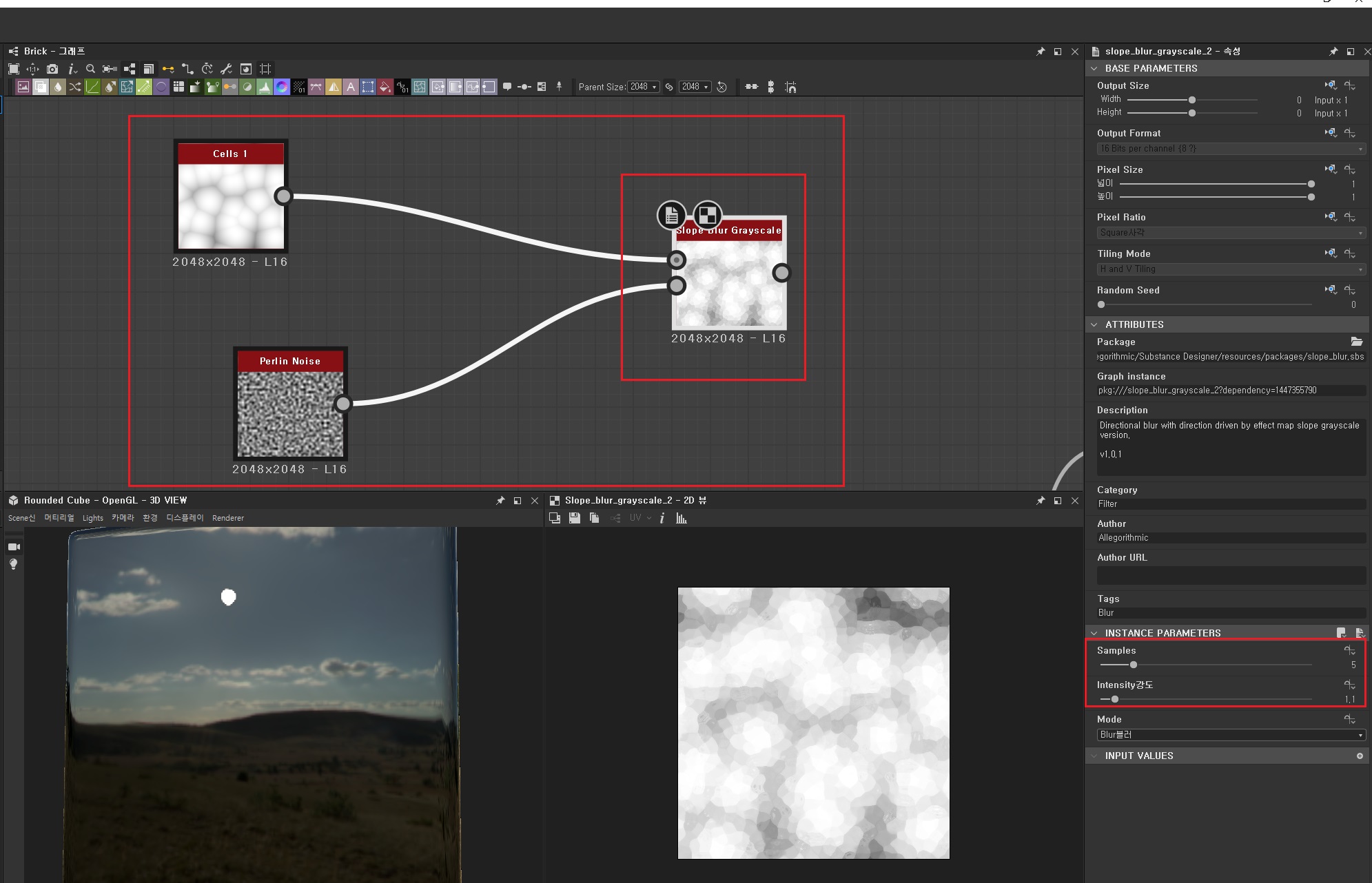Image resolution: width=1372 pixels, height=883 pixels.
Task: Click the save icon in 2D view toolbar
Action: tap(574, 518)
